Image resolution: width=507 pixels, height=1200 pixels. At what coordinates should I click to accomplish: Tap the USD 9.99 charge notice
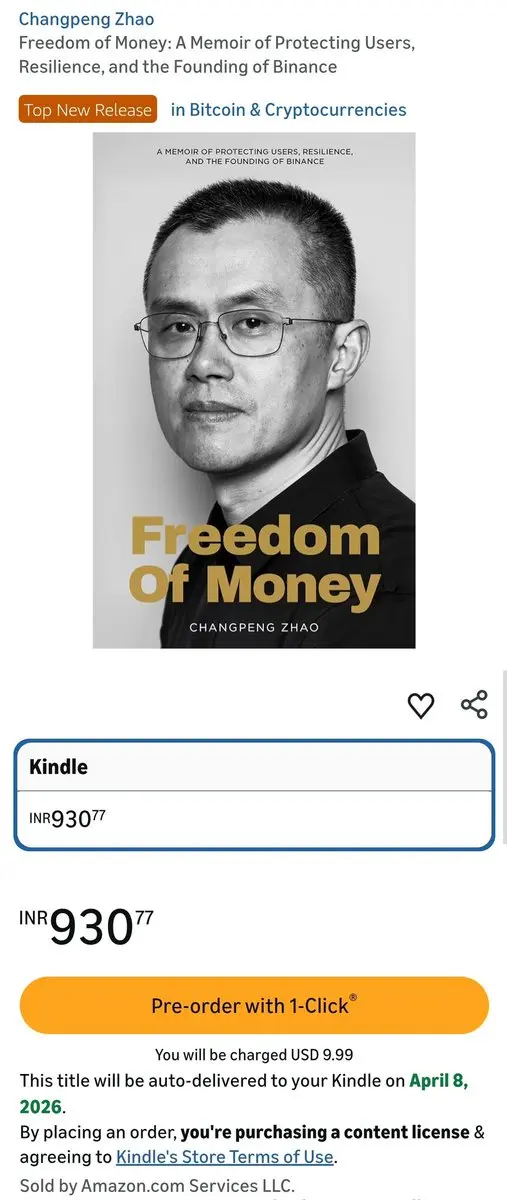(254, 1054)
